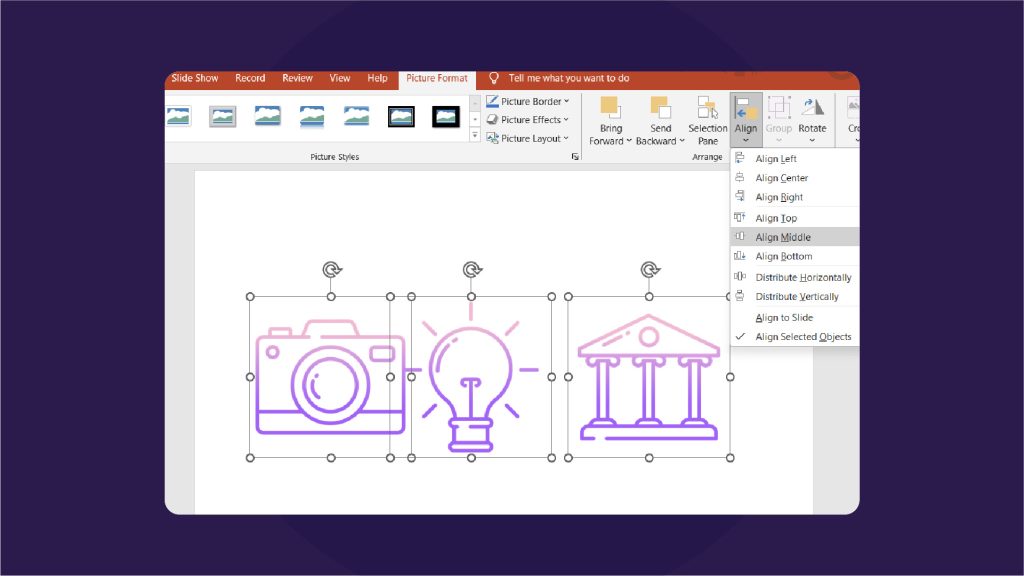Open the Send Backward dropdown arrow
This screenshot has height=576, width=1024.
683,141
